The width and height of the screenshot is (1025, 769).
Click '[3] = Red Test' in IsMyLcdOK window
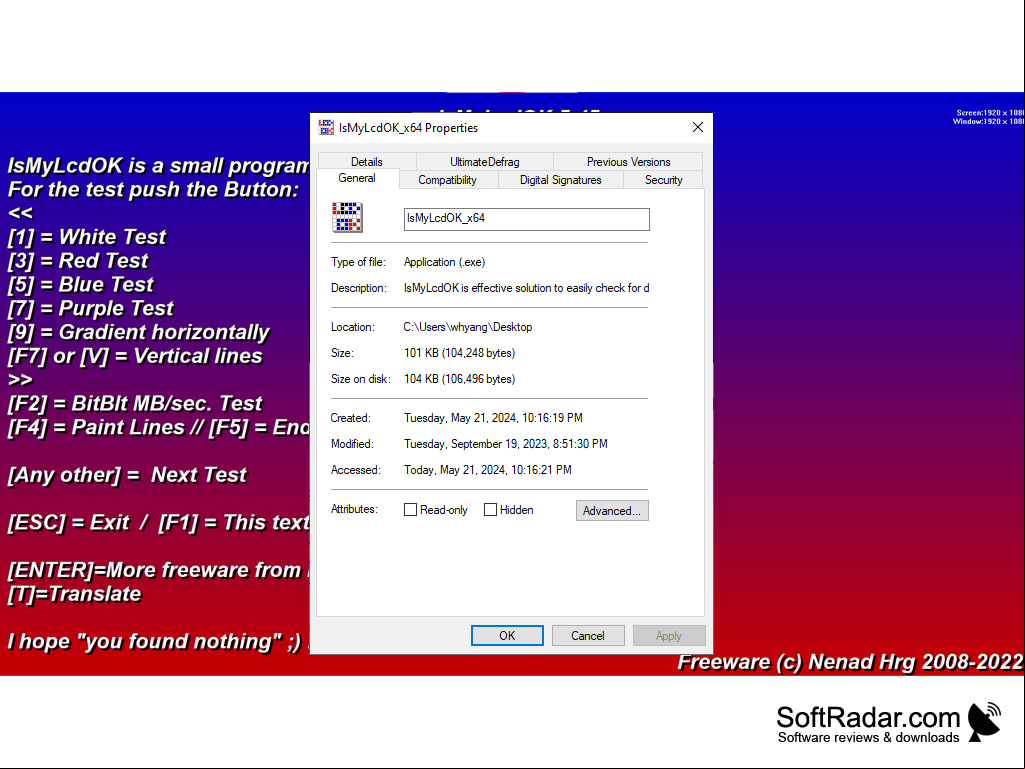click(78, 261)
